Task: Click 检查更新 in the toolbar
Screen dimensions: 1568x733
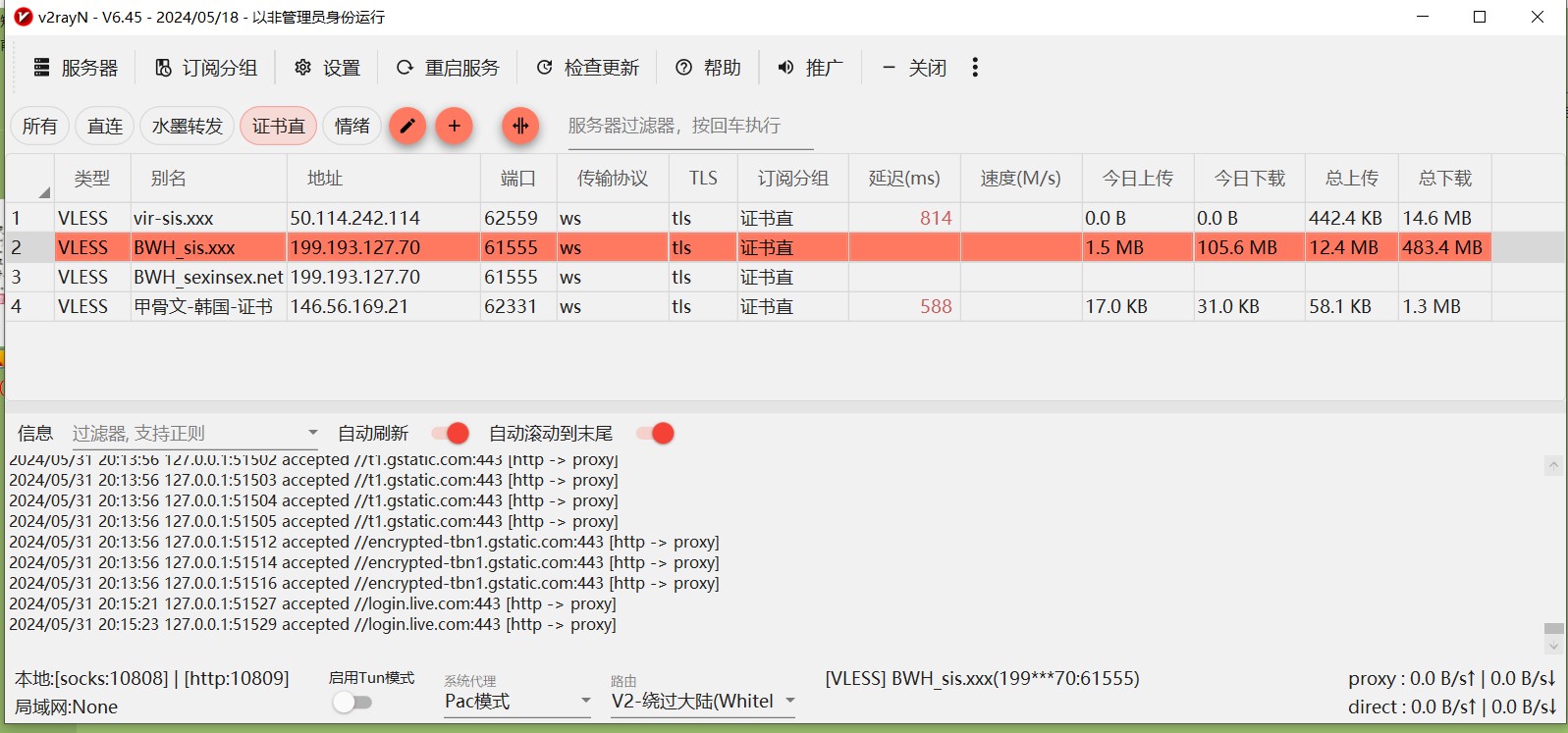Action: [587, 68]
